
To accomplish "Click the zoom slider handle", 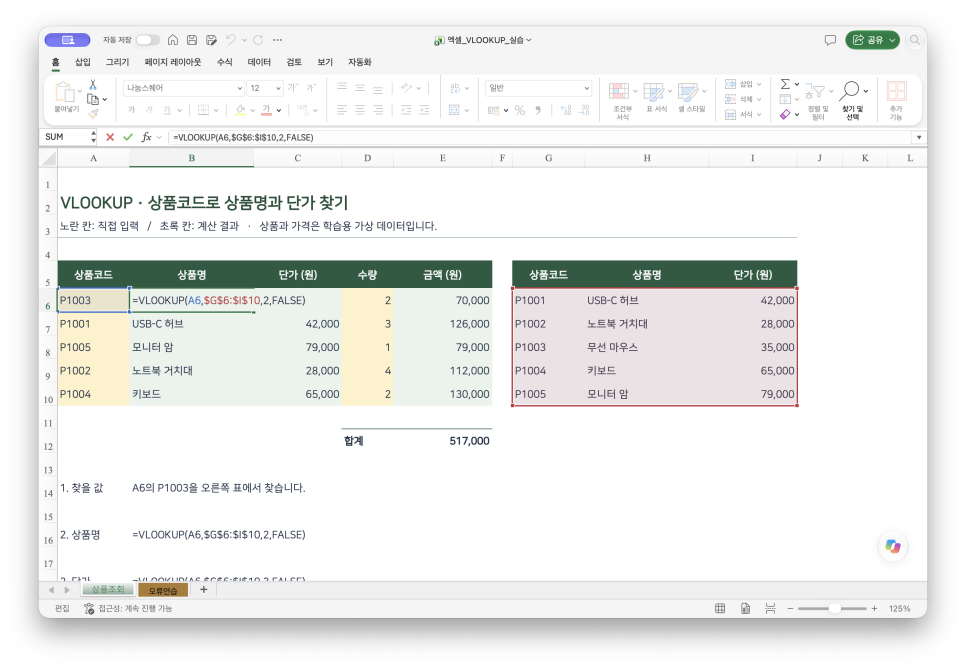I will (x=834, y=608).
